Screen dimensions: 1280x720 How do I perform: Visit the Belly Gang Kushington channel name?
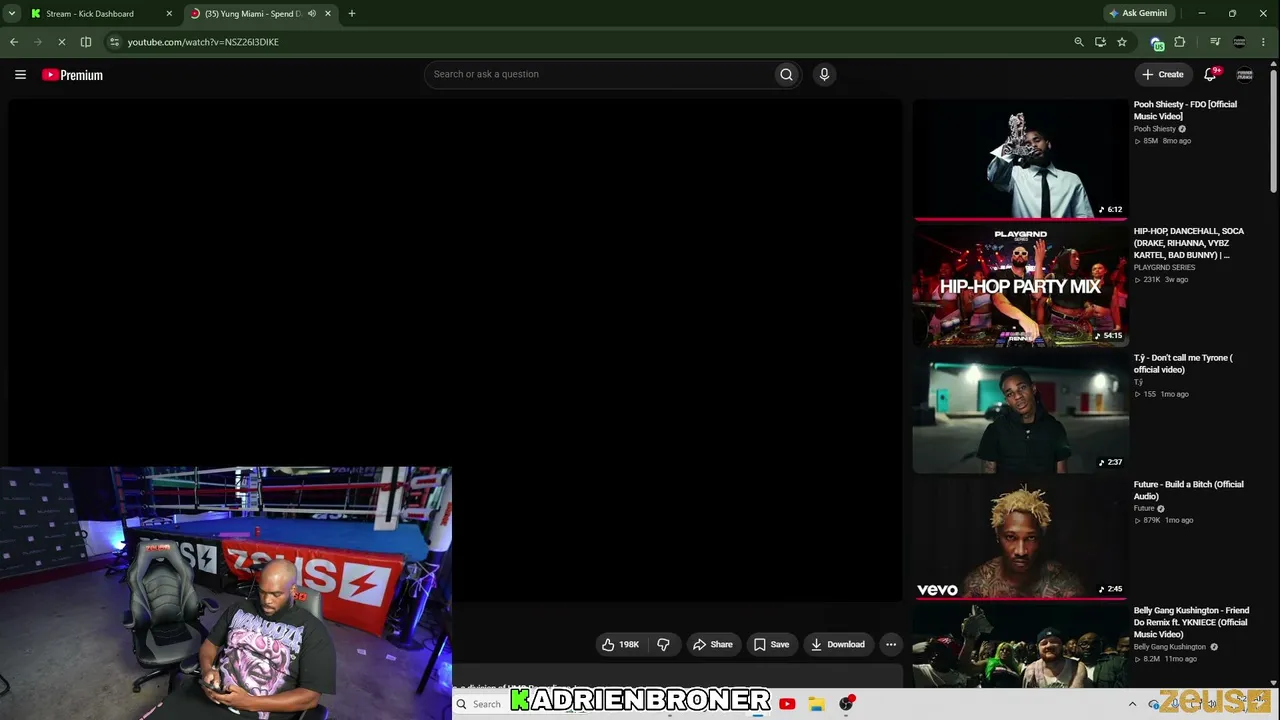coord(1169,647)
